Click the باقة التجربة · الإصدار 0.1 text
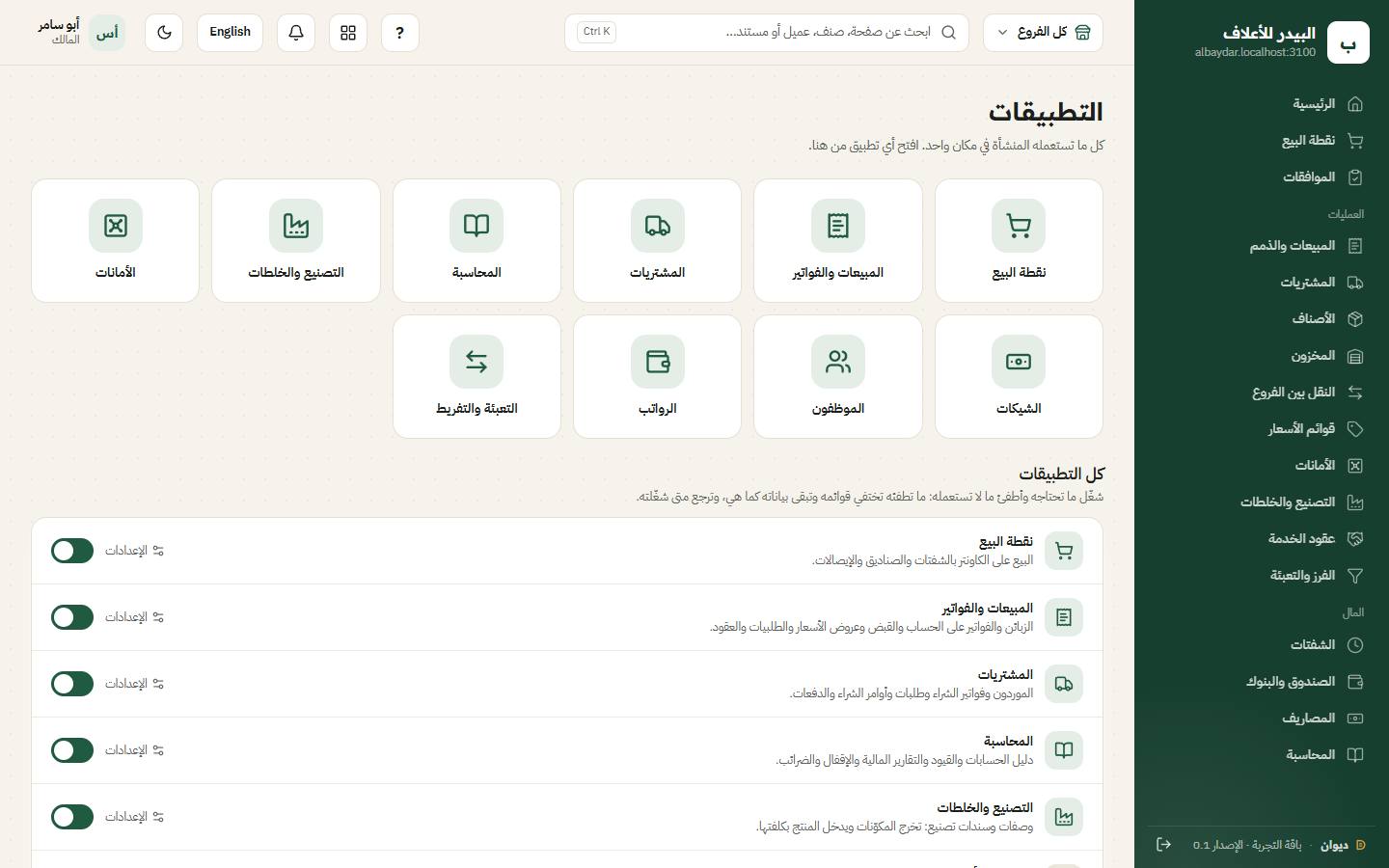The image size is (1389, 868). coord(1247,845)
